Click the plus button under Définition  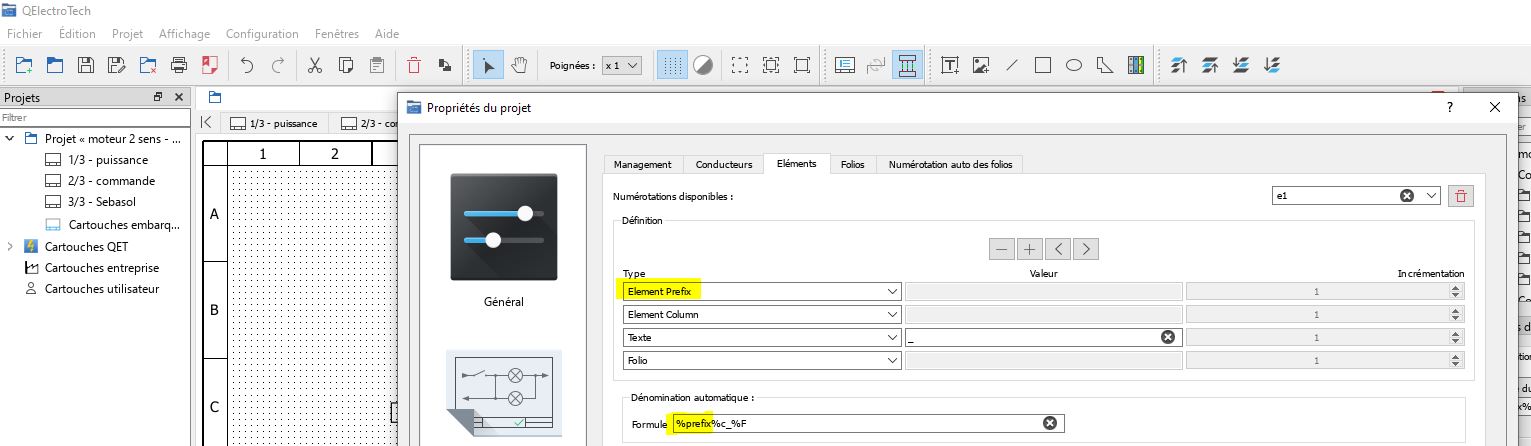[x=1029, y=249]
